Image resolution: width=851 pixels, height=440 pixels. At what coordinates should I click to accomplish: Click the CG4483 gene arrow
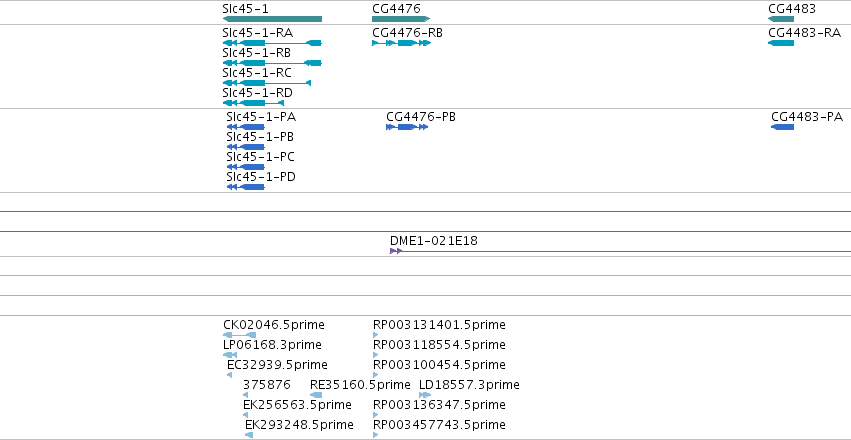[x=780, y=19]
